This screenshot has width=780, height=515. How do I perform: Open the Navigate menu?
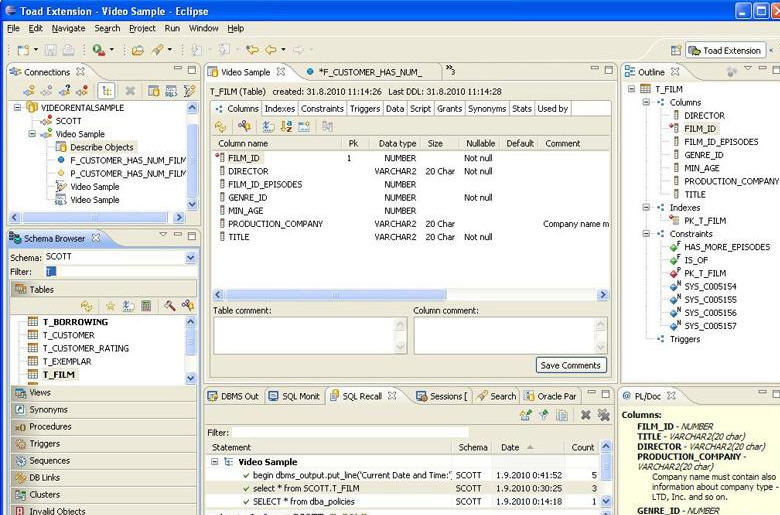pos(69,28)
